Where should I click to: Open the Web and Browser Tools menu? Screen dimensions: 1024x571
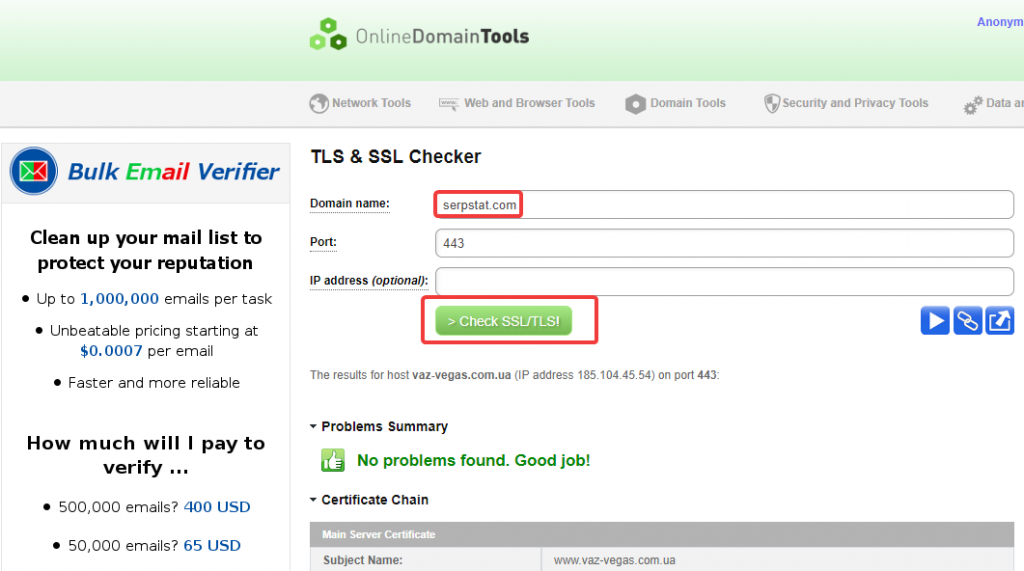(528, 103)
